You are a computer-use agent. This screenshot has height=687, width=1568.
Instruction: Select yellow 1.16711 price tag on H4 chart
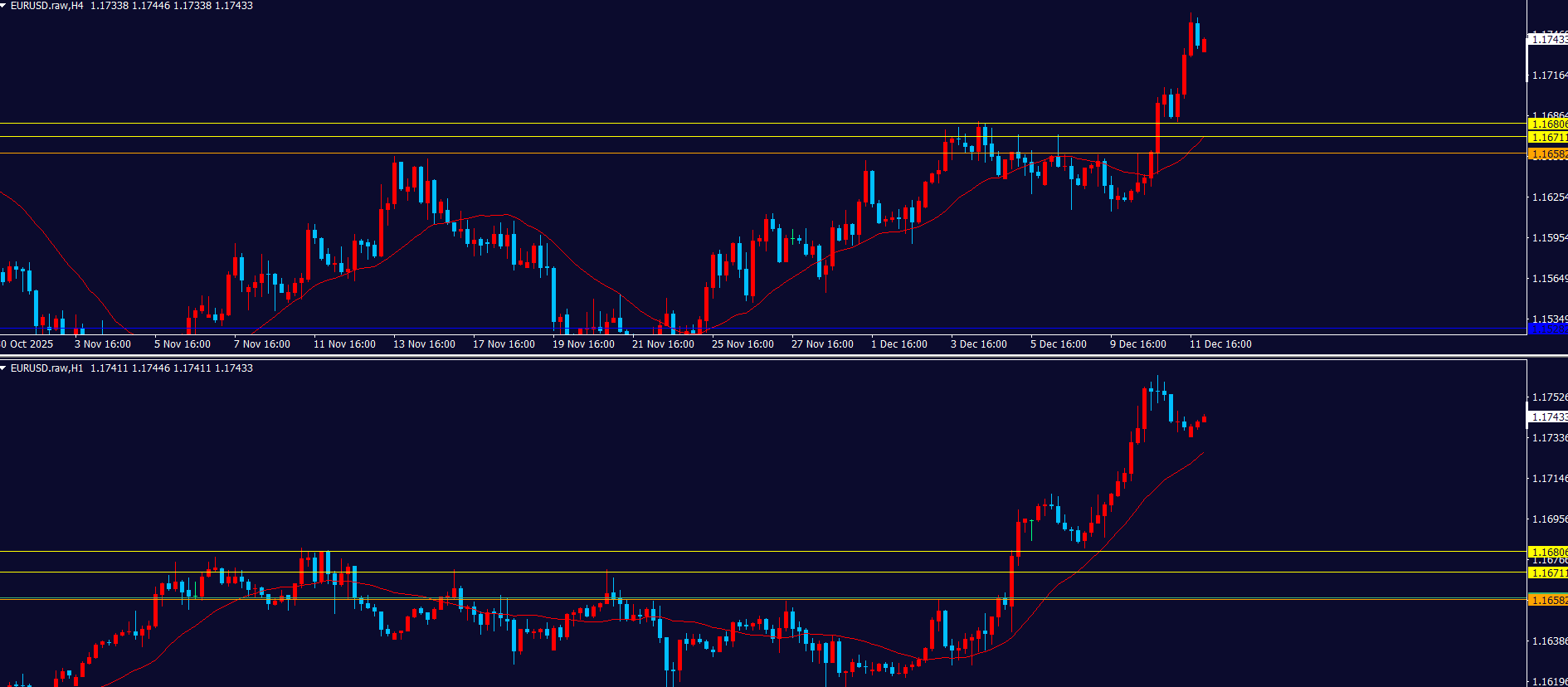tap(1547, 138)
